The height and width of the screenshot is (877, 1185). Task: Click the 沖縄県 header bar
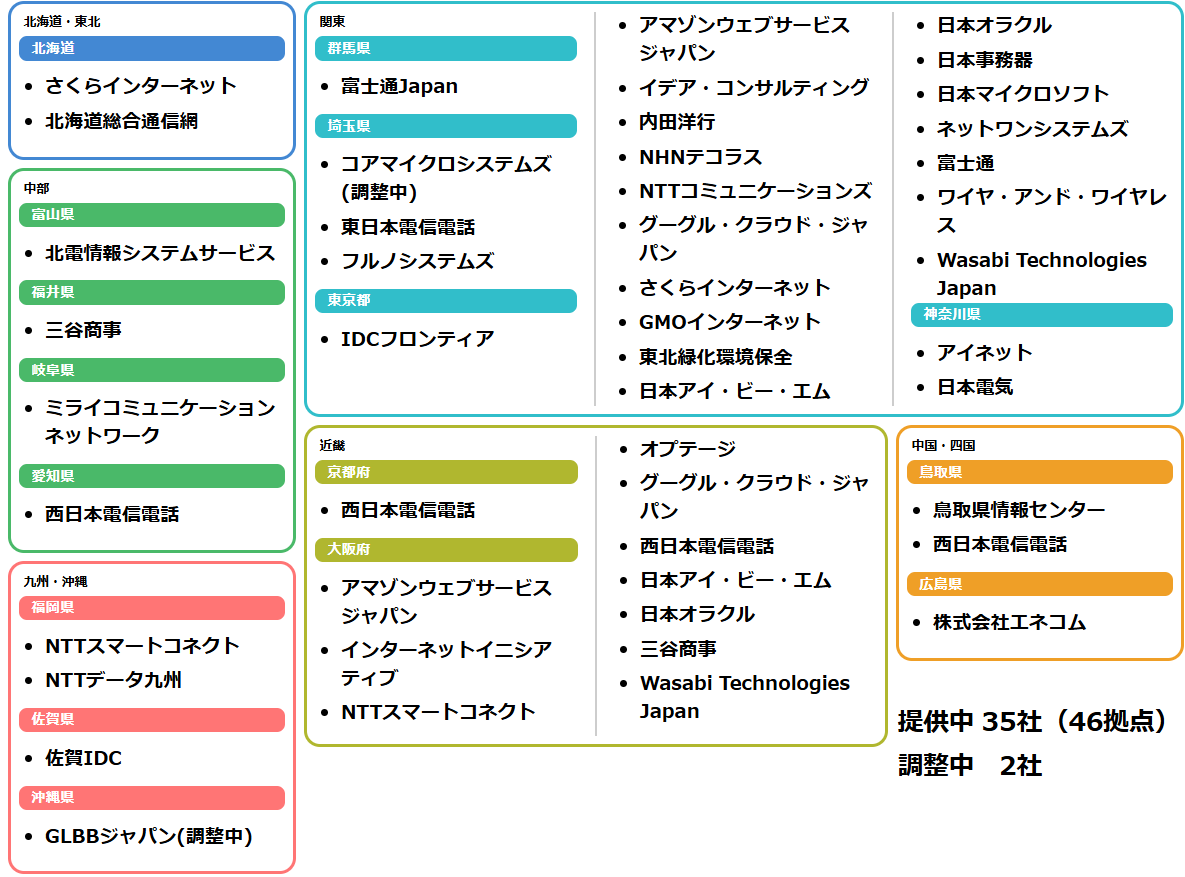(152, 798)
